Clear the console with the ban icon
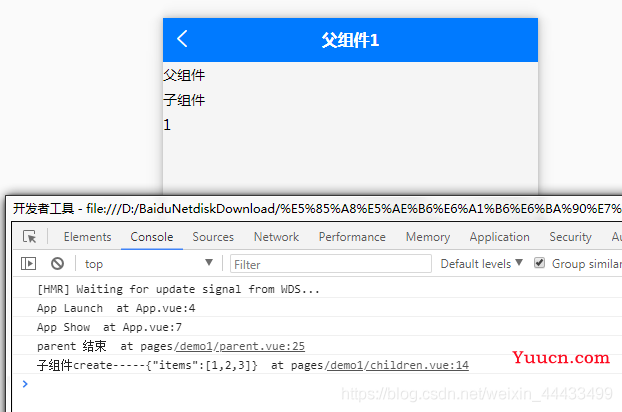 click(58, 263)
